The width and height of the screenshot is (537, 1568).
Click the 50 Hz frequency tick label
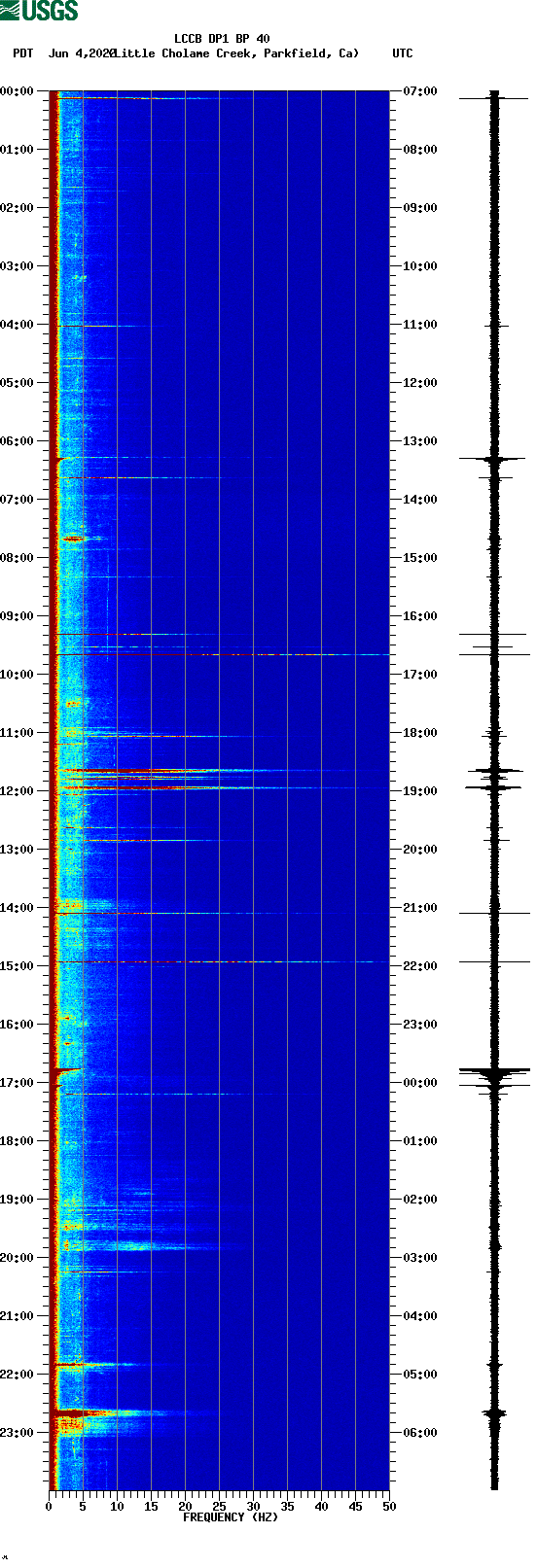point(389,1507)
